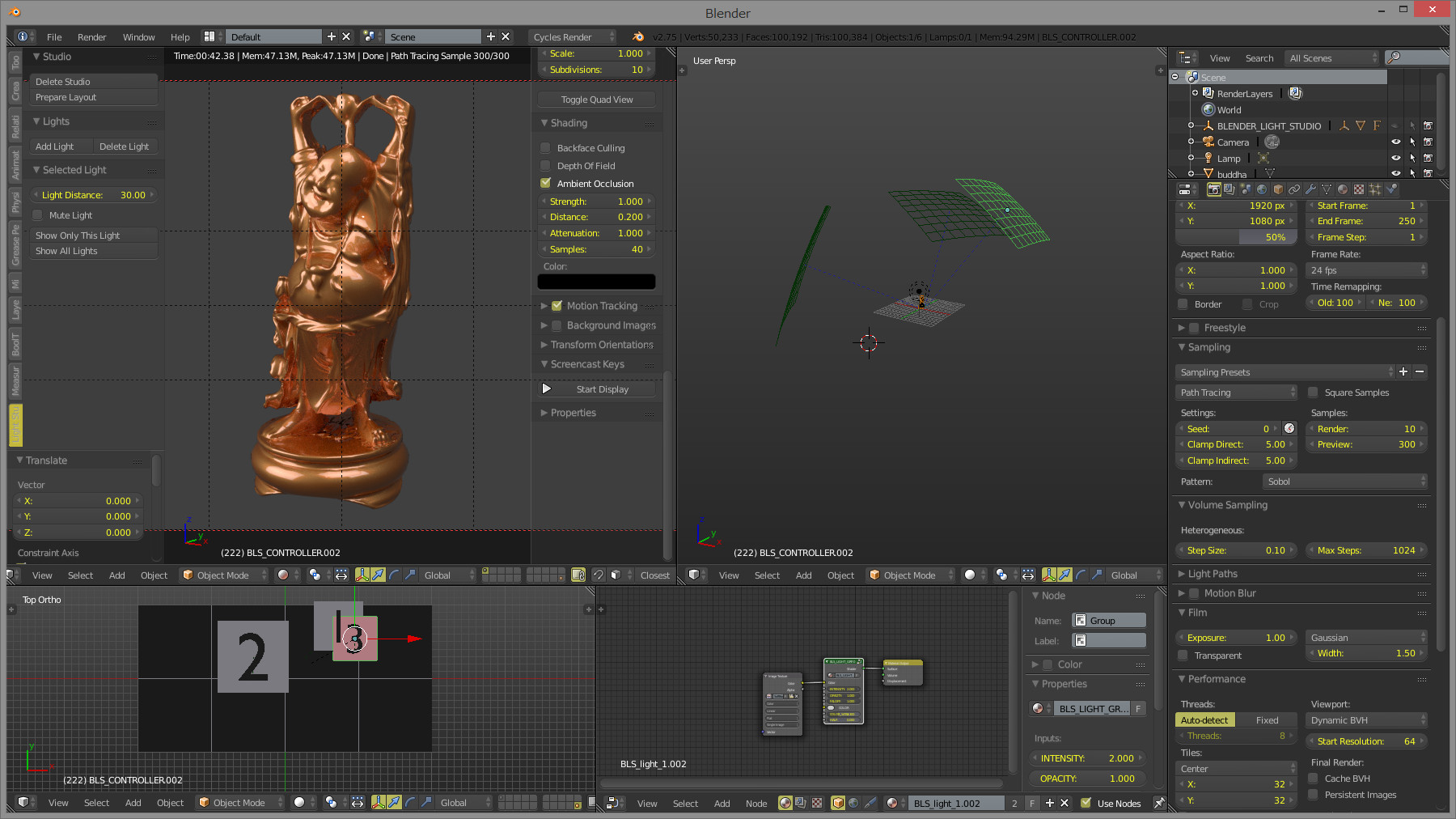Click the black Ambient Occlusion color swatch

596,282
